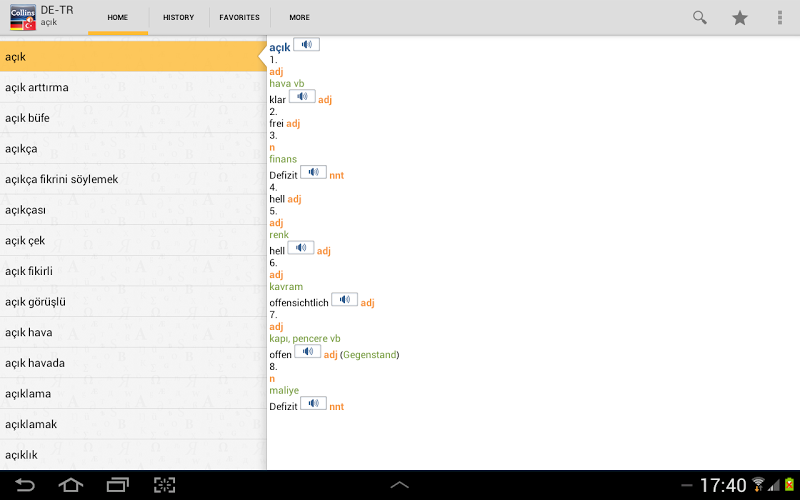Select entry açıklamak
The width and height of the screenshot is (800, 500).
click(133, 424)
